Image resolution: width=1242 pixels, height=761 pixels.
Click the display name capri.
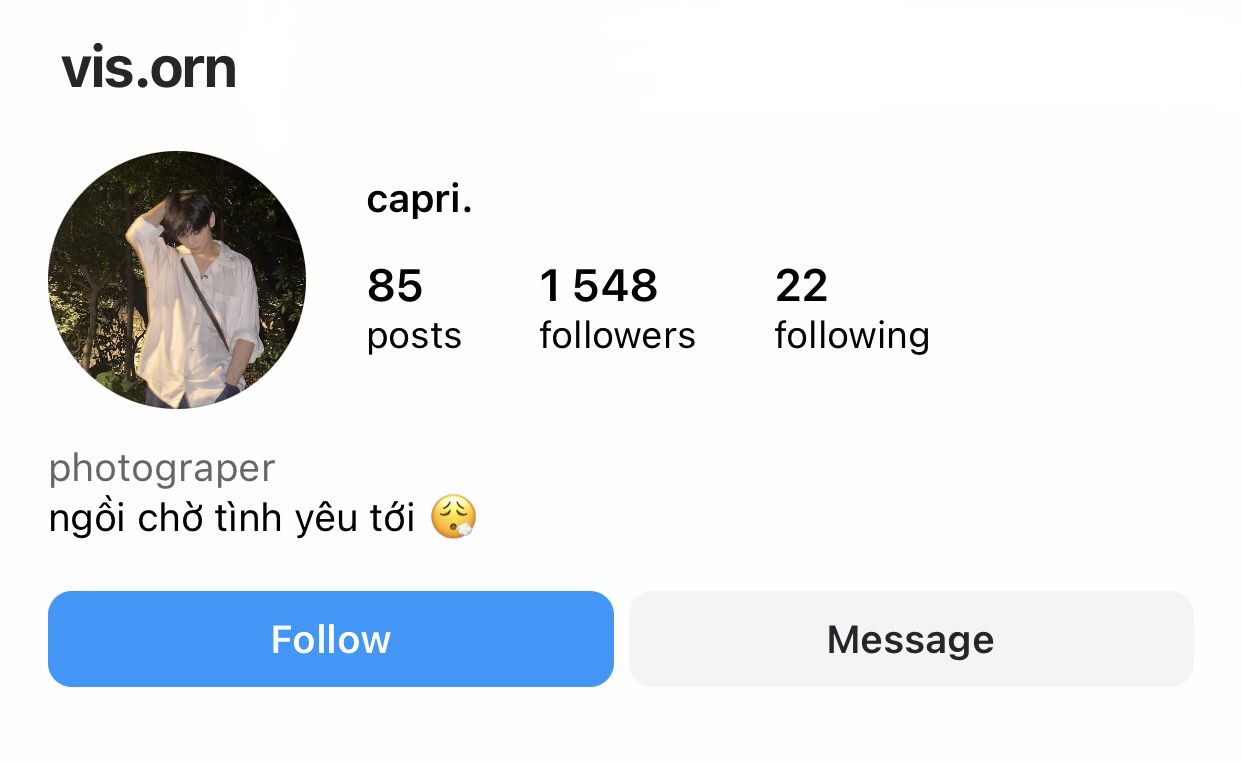tap(419, 200)
